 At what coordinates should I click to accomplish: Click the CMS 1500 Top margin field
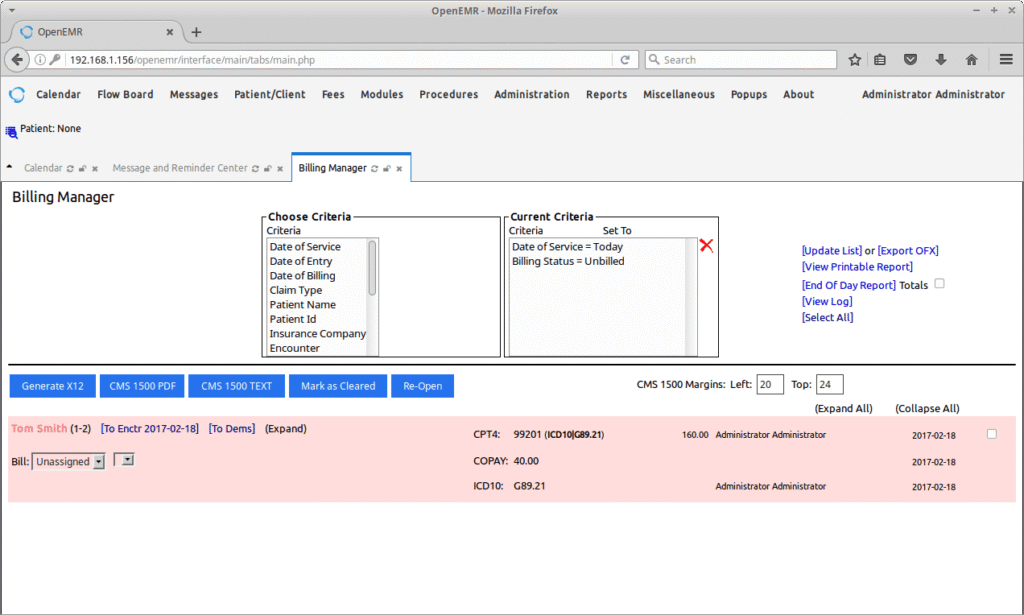[829, 385]
